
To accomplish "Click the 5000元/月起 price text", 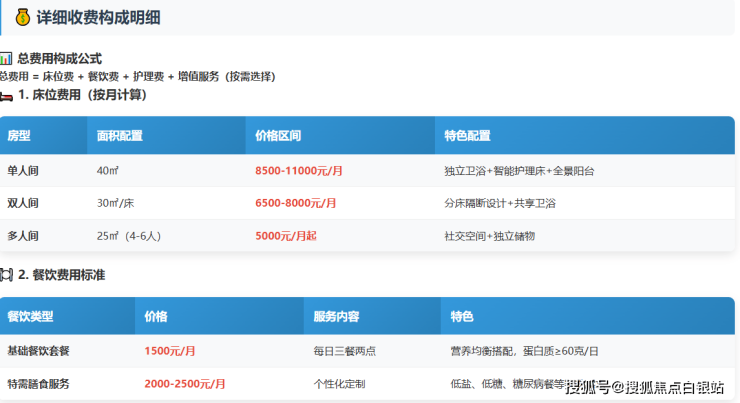I will pos(286,236).
